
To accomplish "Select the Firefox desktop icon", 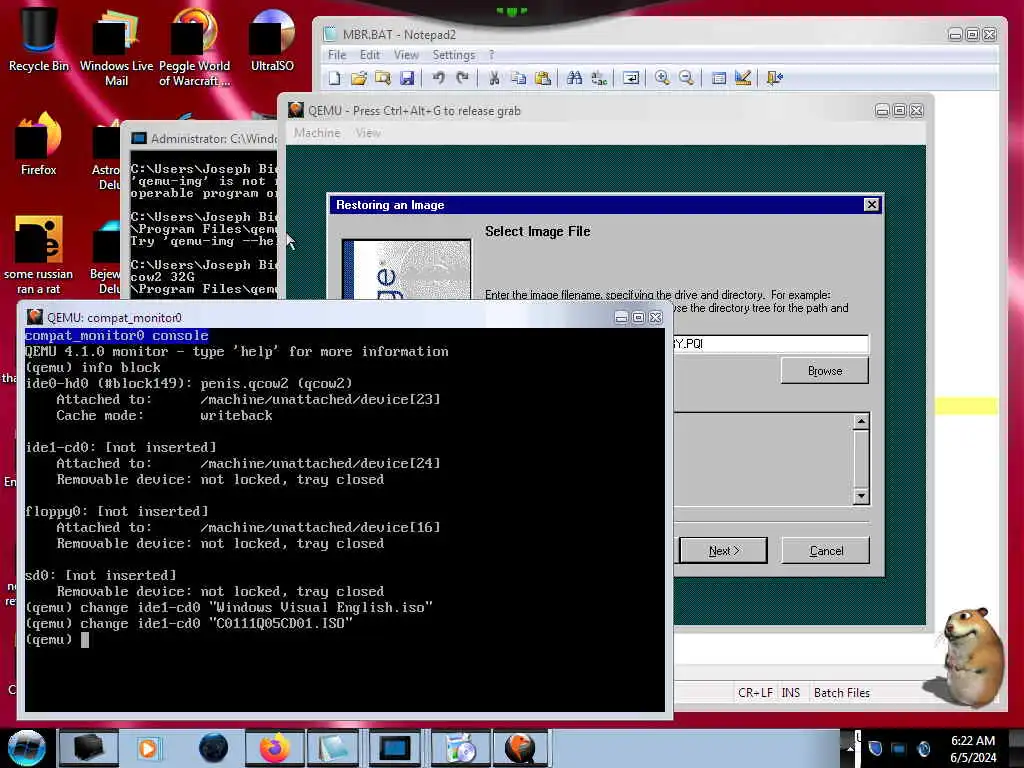I will 39,144.
